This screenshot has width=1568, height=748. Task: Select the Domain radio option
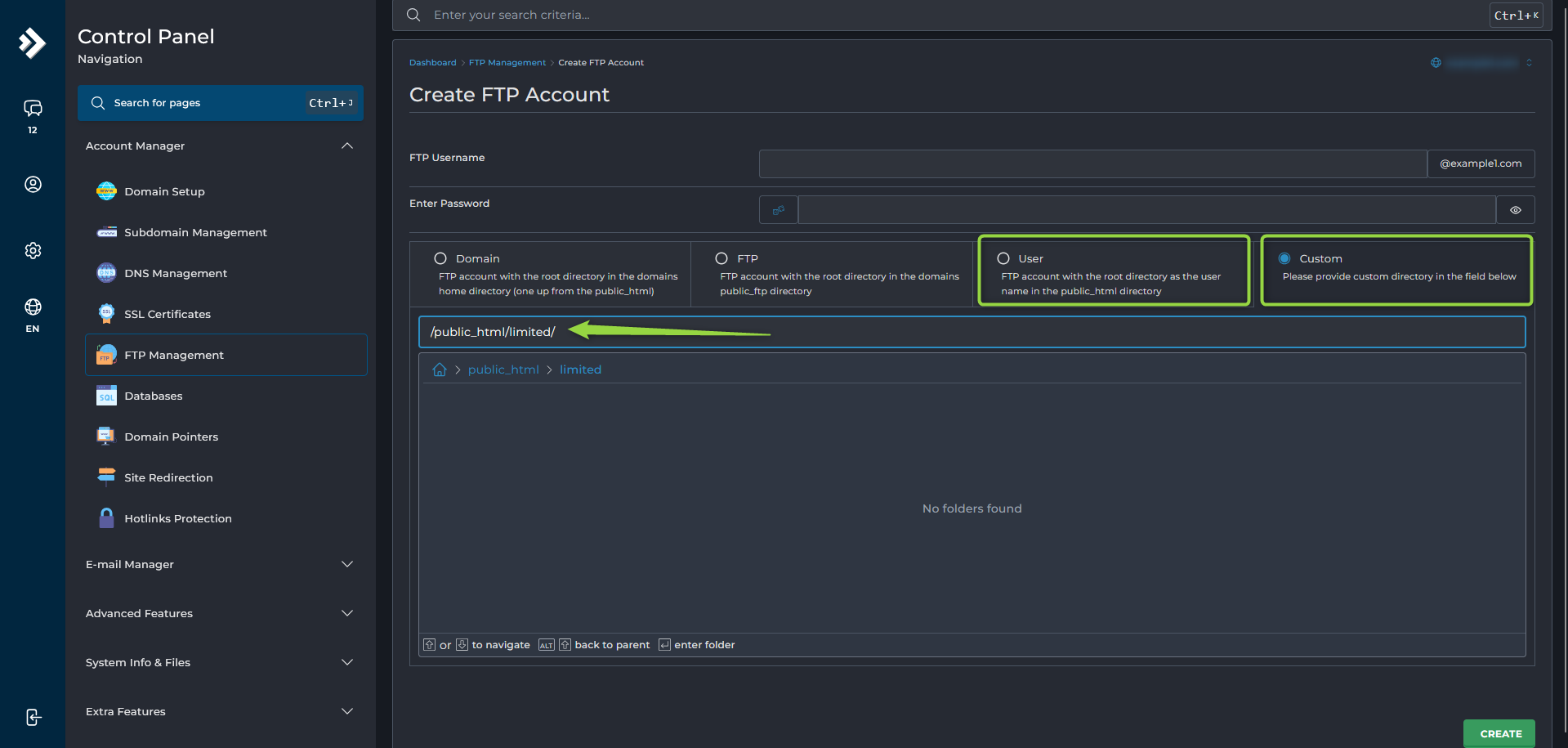tap(440, 258)
